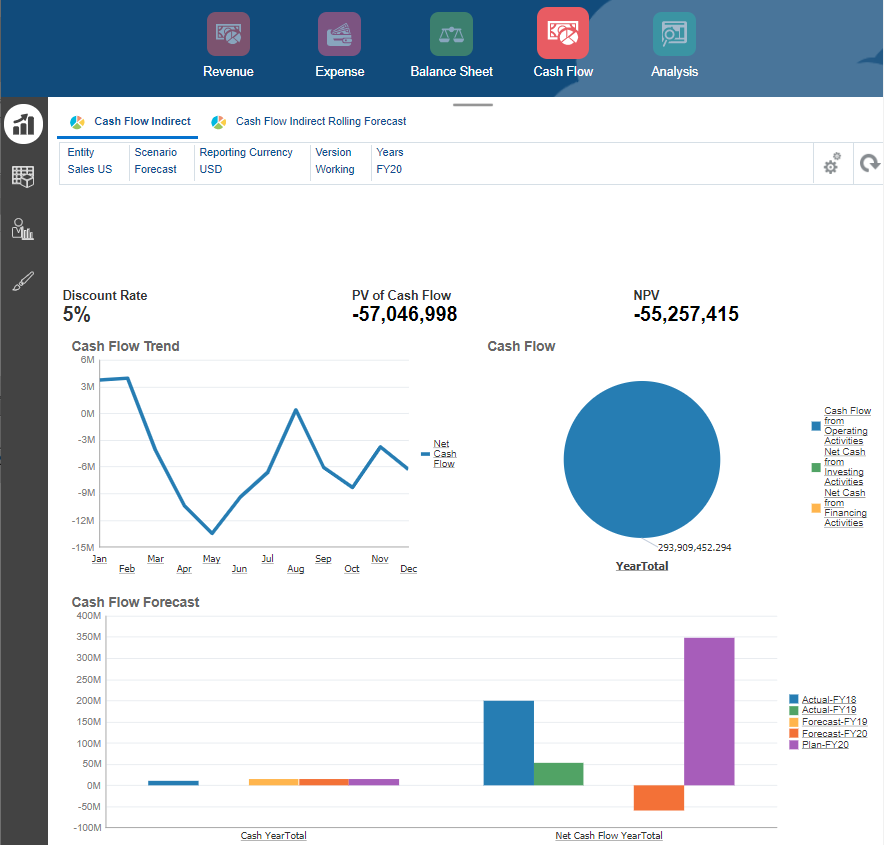Image resolution: width=884 pixels, height=845 pixels.
Task: Change the Years member FY20
Action: 389,169
